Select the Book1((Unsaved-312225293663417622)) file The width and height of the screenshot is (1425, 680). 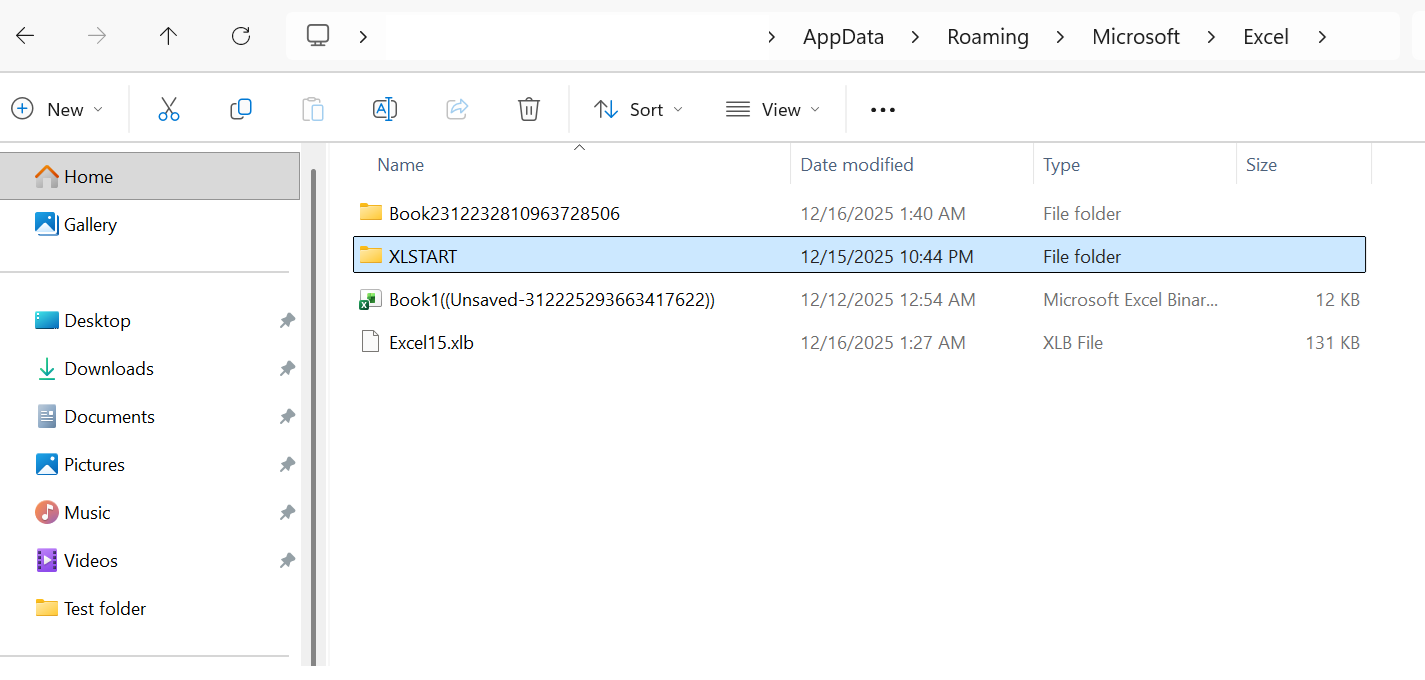(860, 299)
